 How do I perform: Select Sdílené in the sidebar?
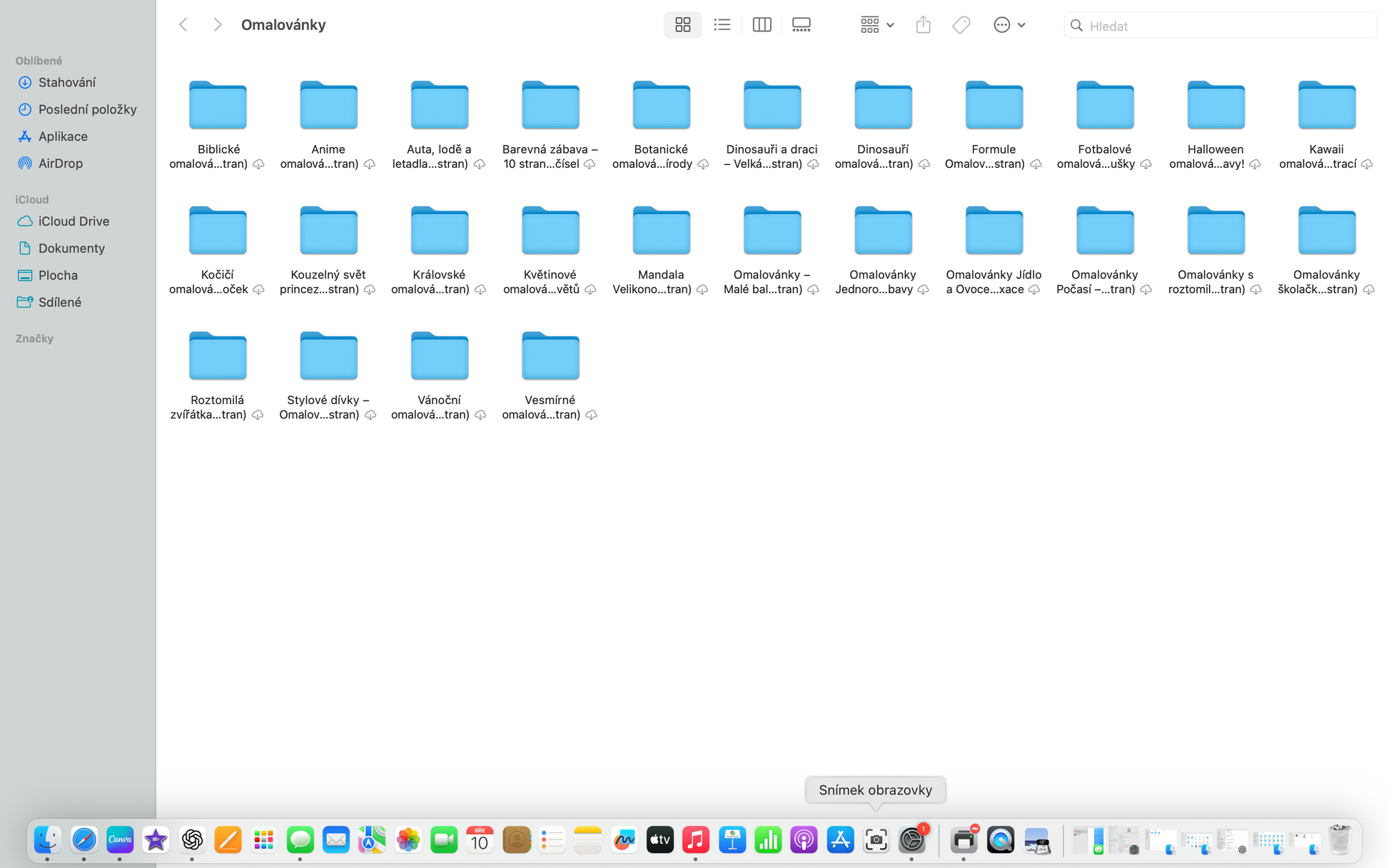click(x=59, y=303)
